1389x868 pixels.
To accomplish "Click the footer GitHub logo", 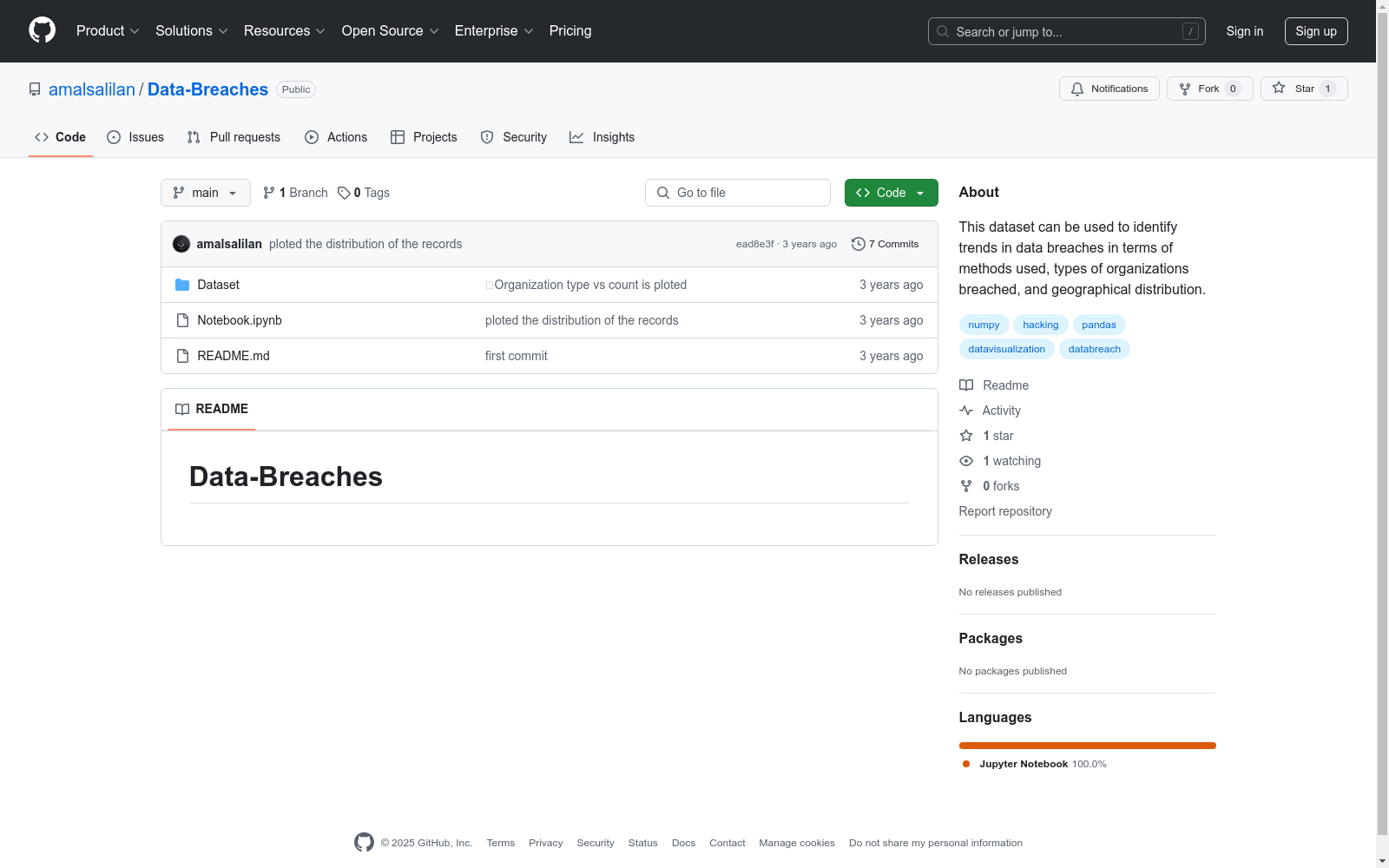I will pyautogui.click(x=364, y=842).
